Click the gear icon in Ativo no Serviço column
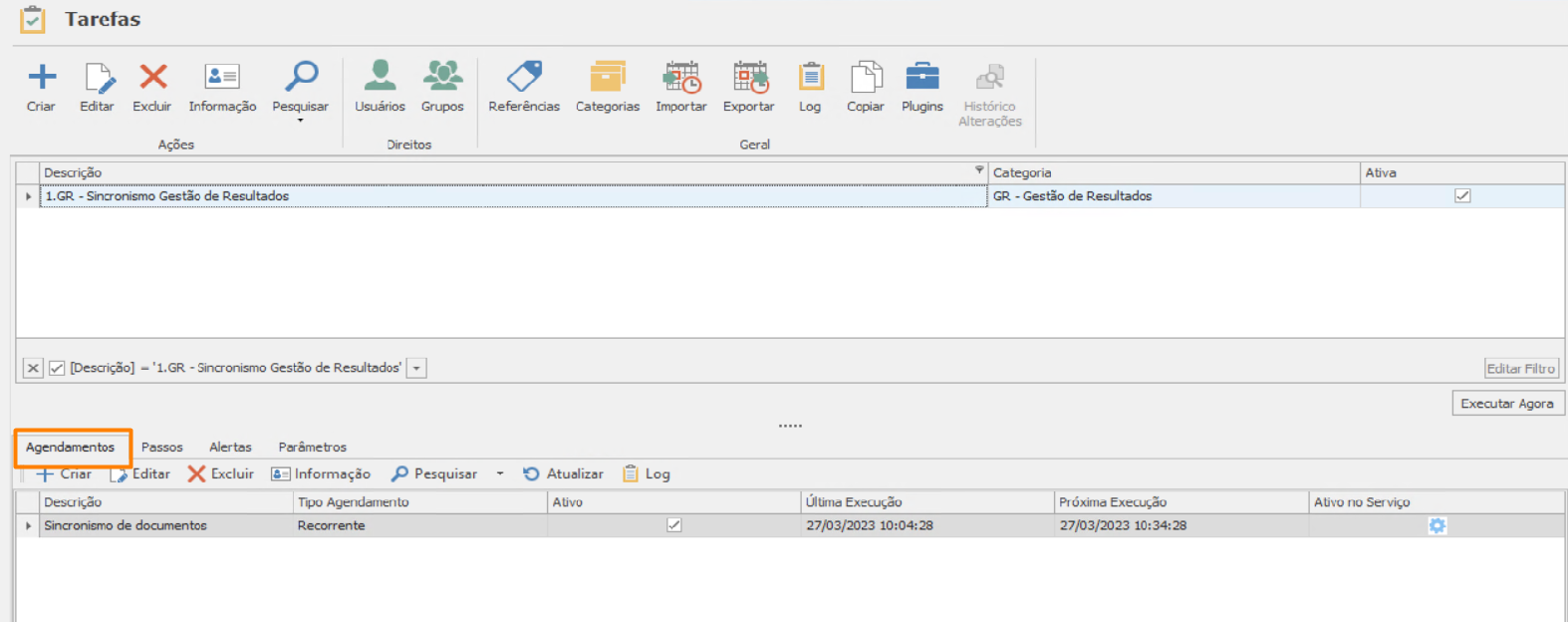 (1437, 525)
